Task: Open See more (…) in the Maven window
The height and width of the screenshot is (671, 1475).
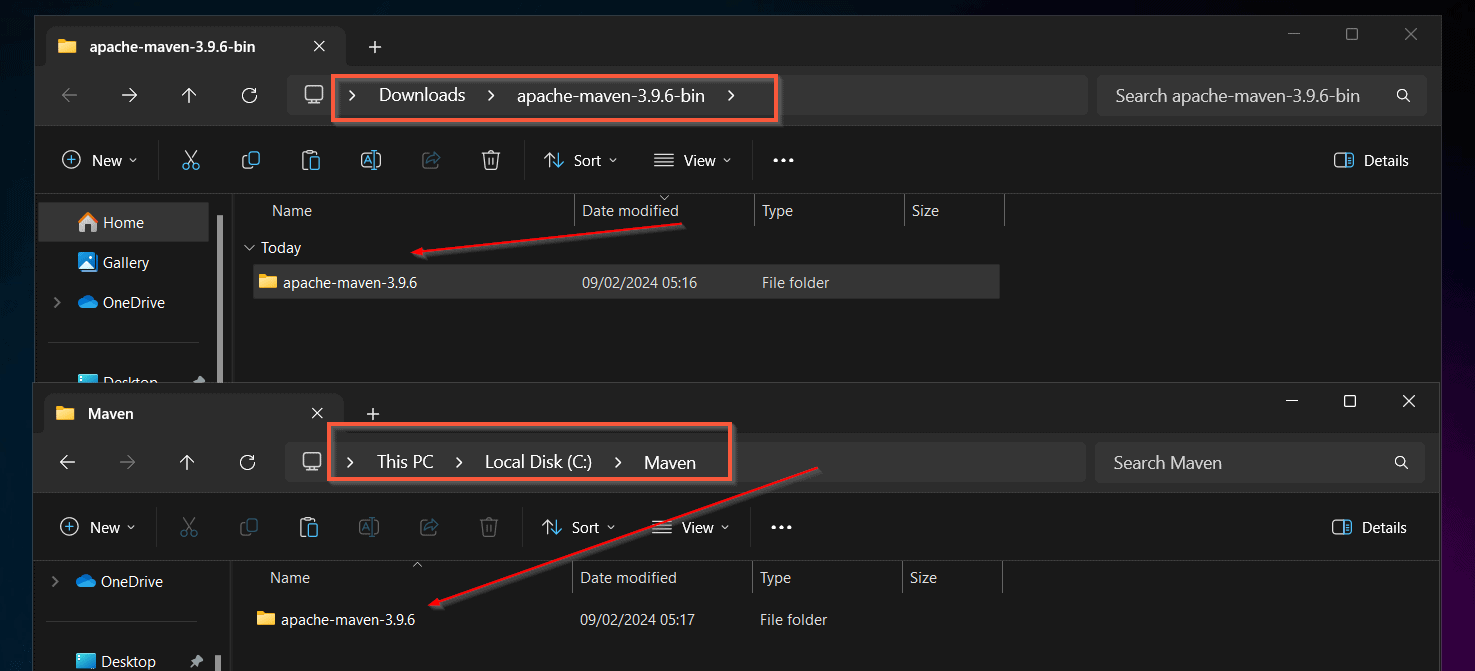Action: pyautogui.click(x=781, y=527)
